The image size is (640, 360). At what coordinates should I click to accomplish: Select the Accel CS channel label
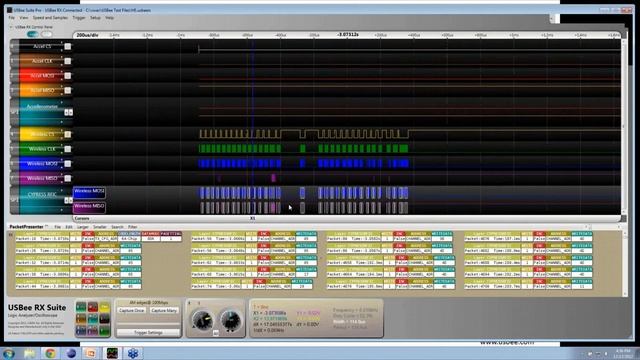coord(42,47)
